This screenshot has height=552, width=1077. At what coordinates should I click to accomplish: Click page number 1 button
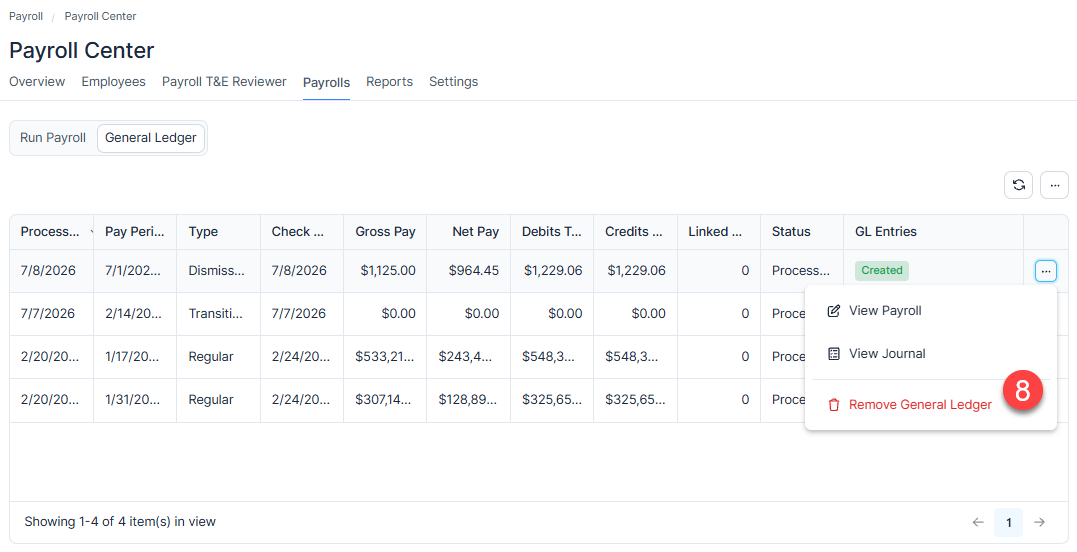(1008, 522)
